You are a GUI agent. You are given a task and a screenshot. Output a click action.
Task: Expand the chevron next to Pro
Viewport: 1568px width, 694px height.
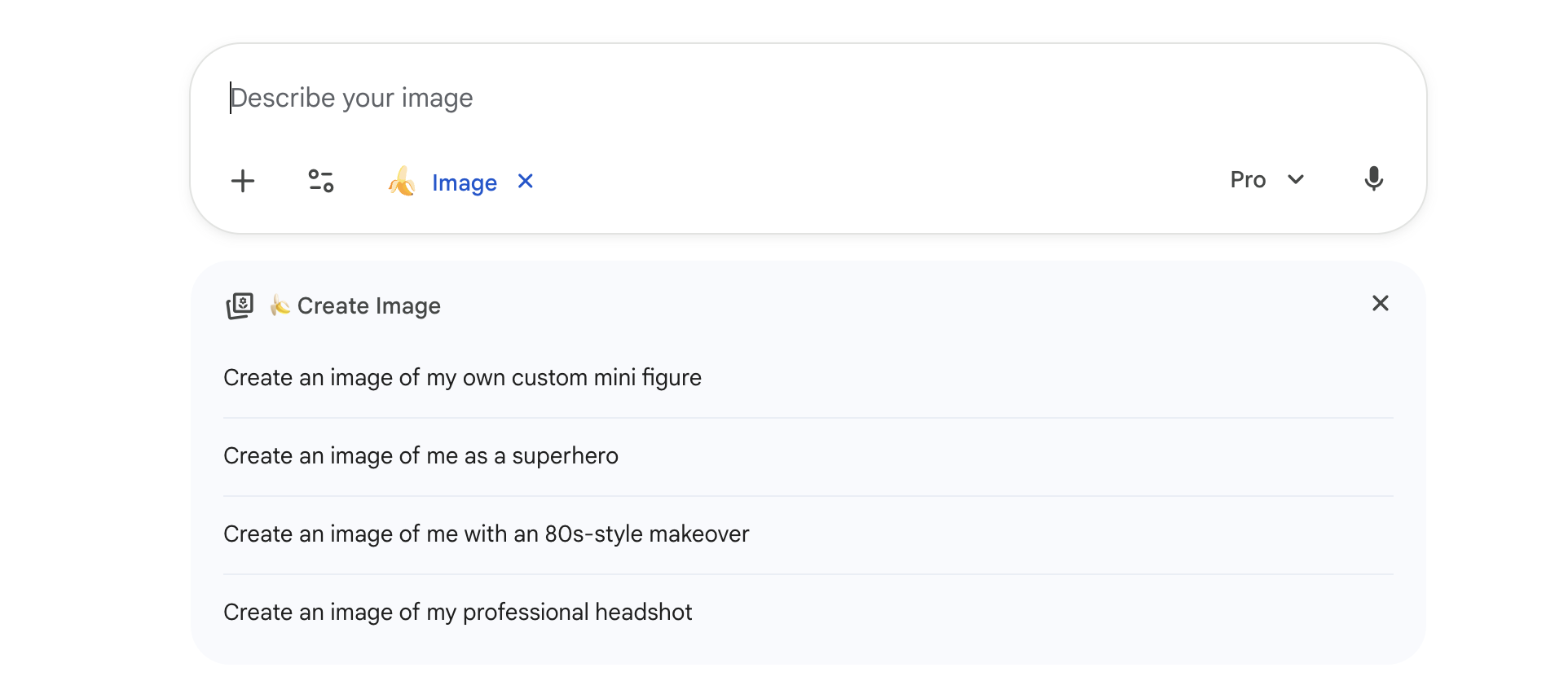tap(1296, 180)
